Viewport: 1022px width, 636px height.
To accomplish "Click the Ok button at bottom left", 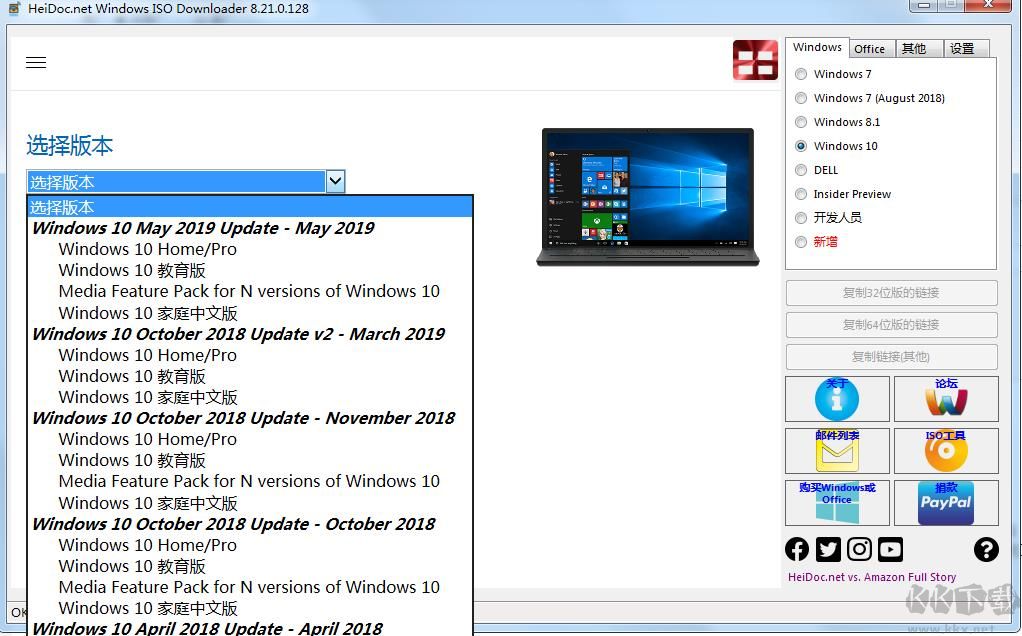I will click(20, 612).
